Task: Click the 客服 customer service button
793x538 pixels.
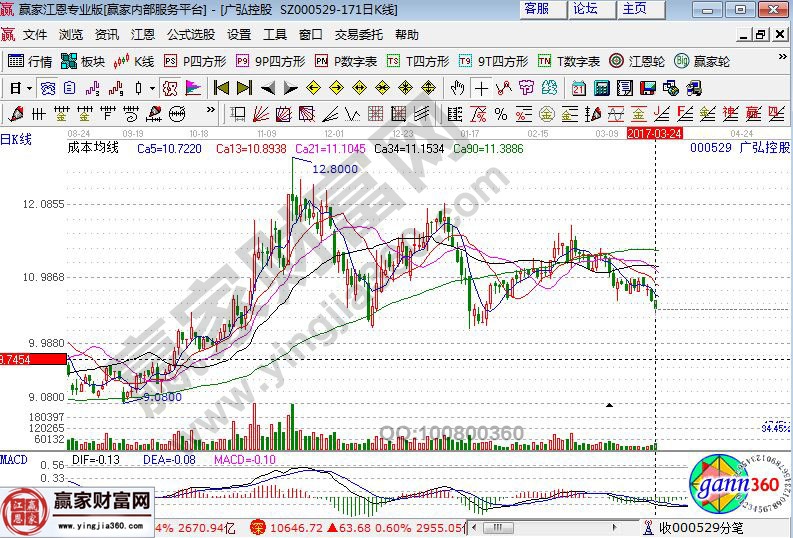Action: (537, 9)
